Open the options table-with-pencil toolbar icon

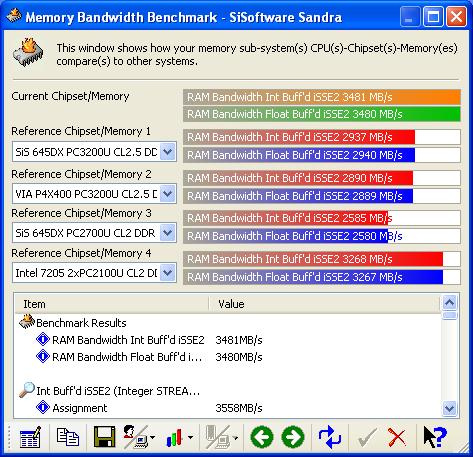(x=30, y=437)
